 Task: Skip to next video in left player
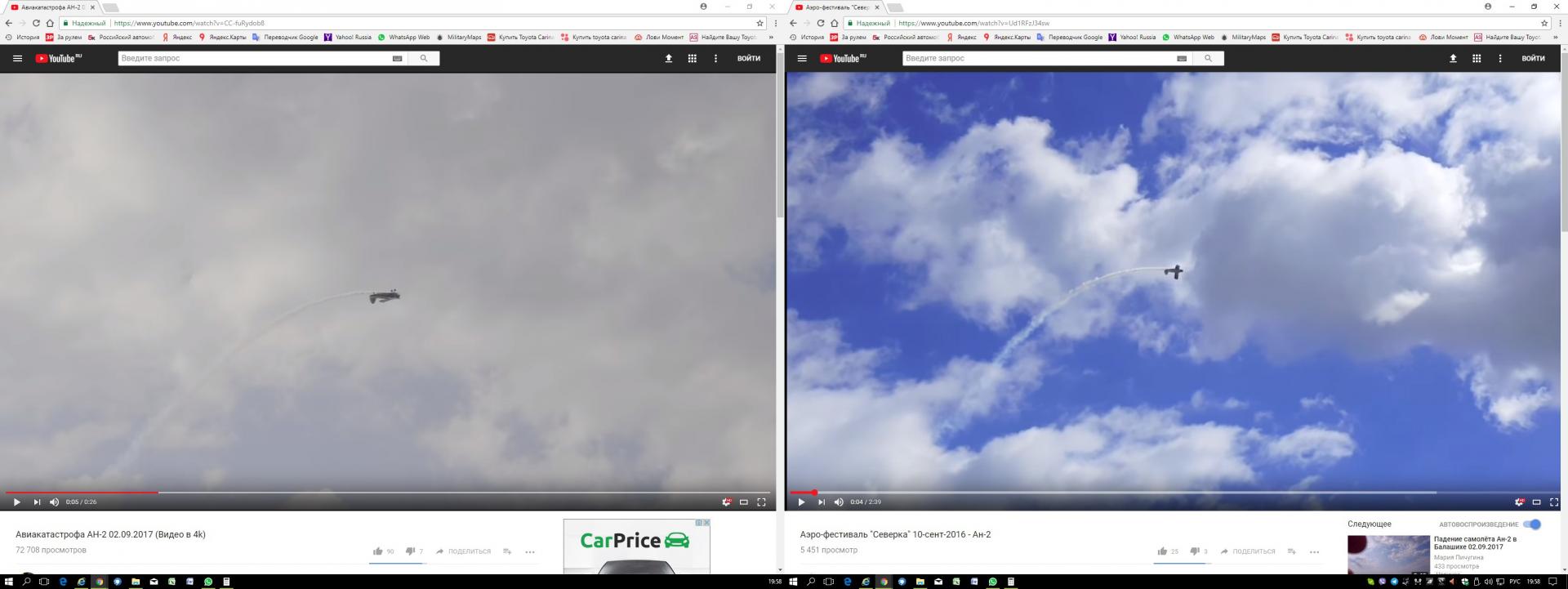point(37,502)
